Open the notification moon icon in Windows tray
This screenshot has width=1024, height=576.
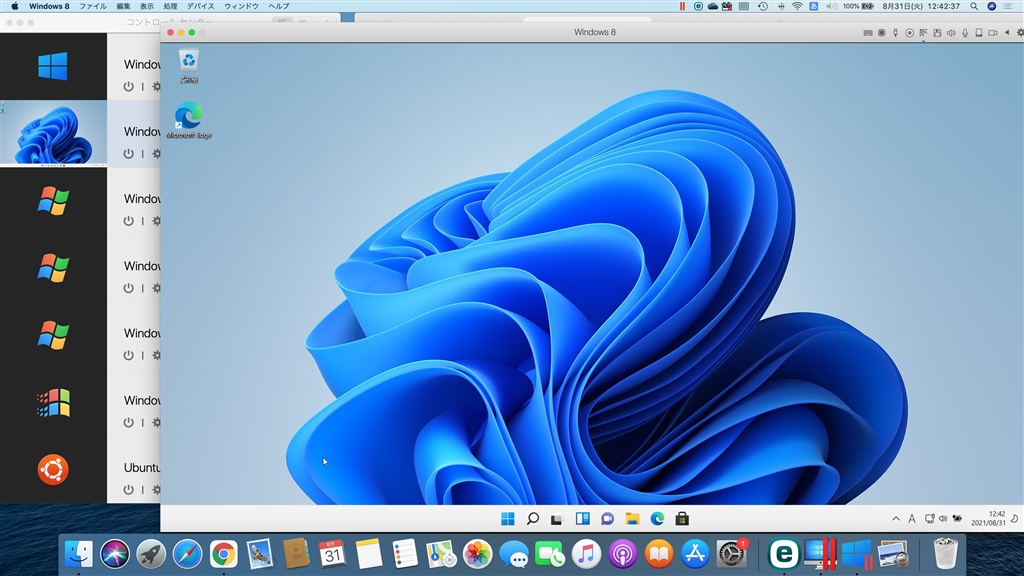(x=1014, y=519)
